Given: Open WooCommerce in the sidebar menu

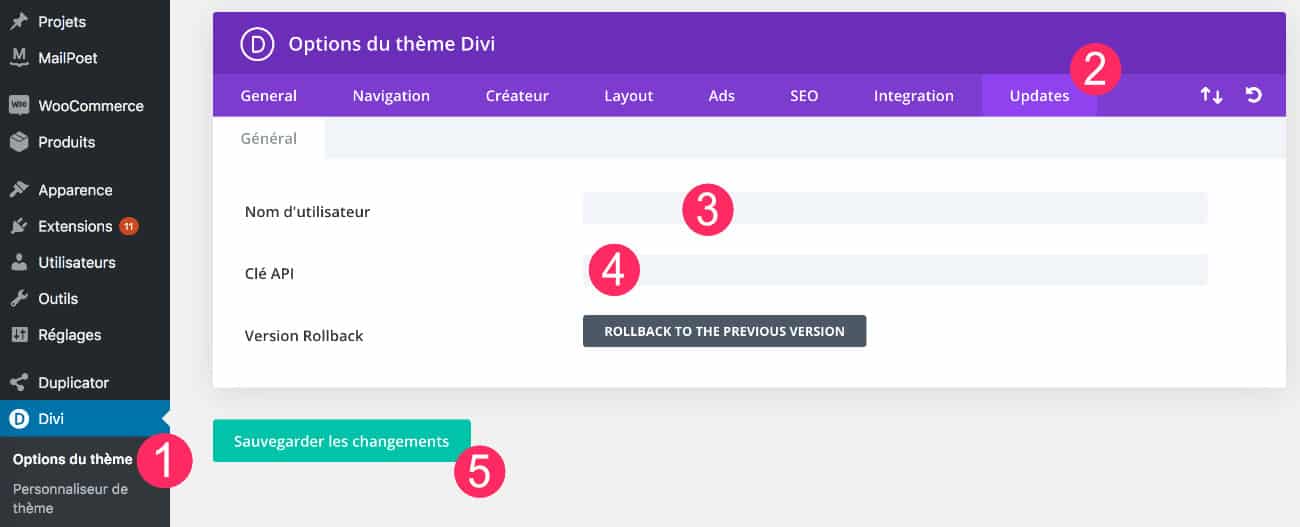Looking at the screenshot, I should tap(91, 105).
